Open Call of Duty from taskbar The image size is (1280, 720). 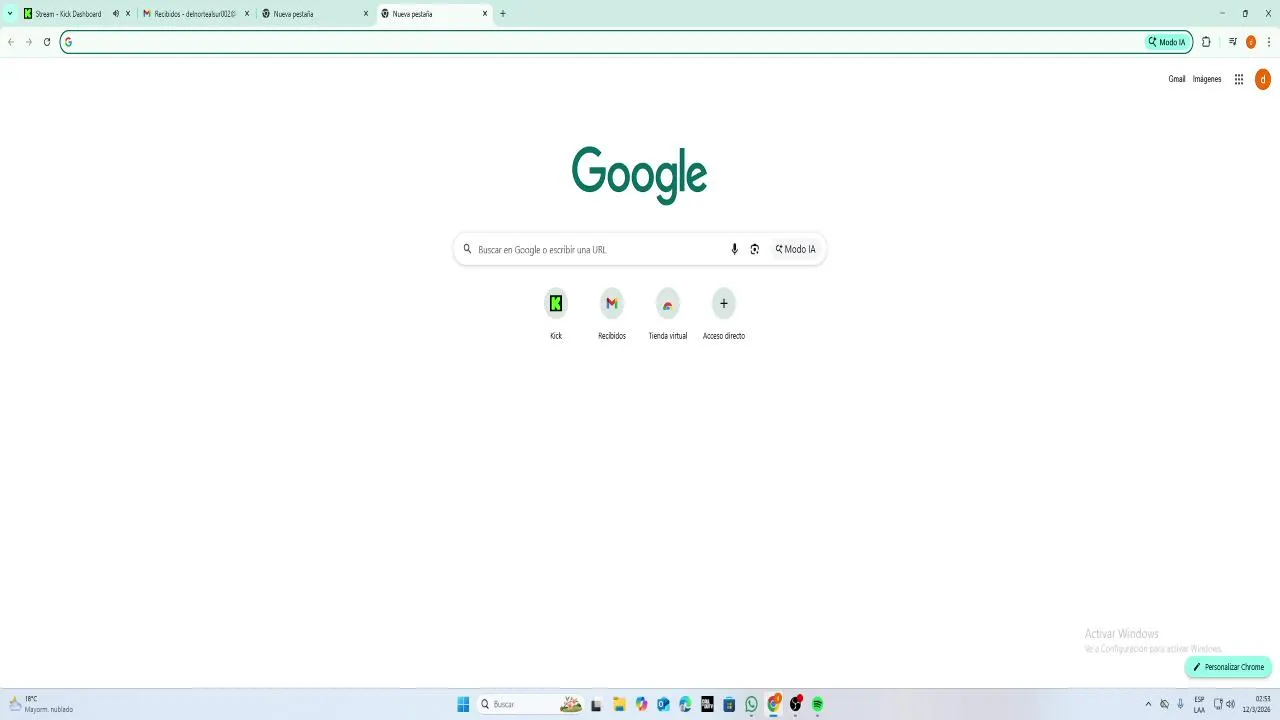(x=707, y=704)
